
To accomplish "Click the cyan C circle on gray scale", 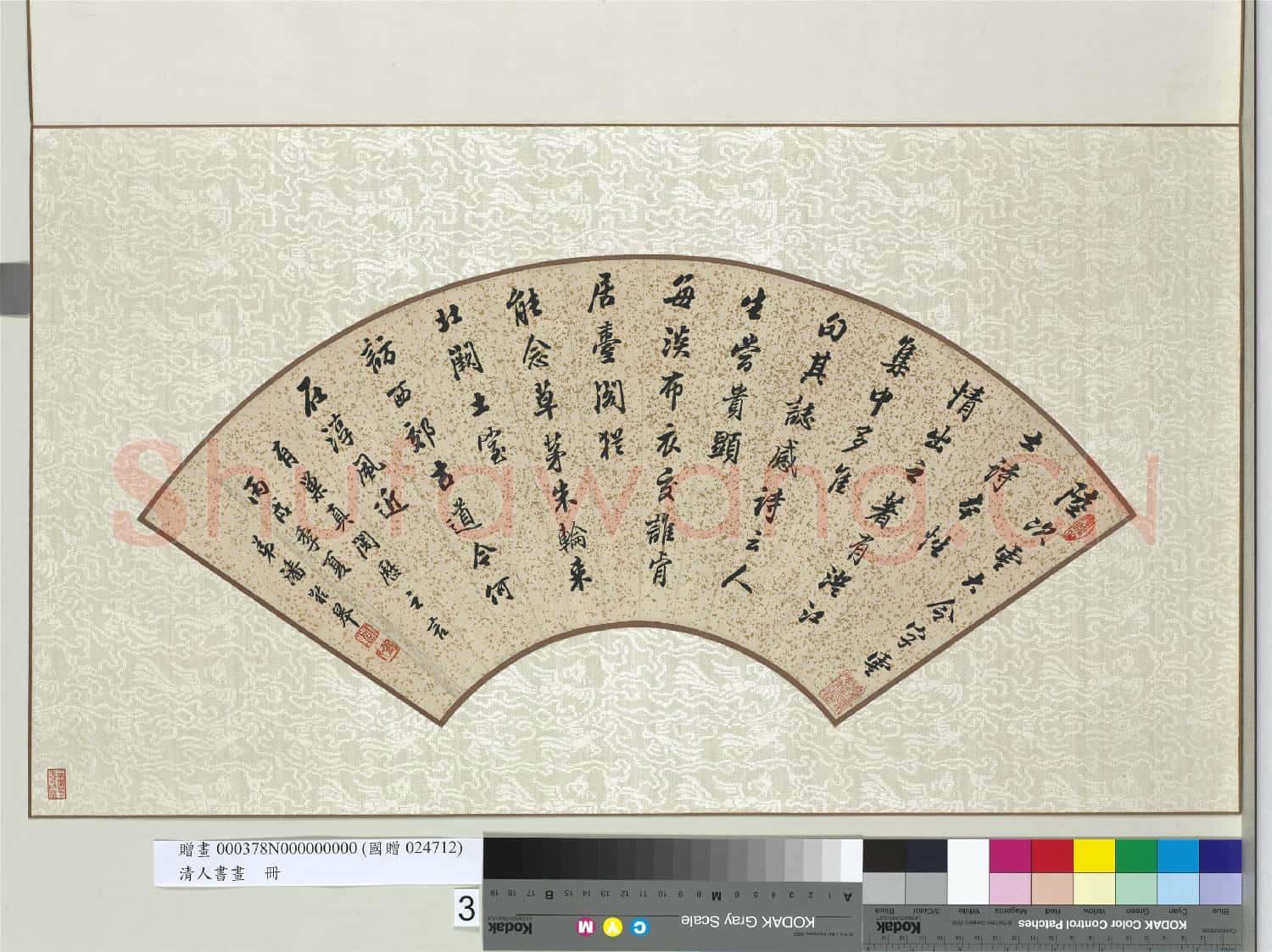I will [x=640, y=928].
